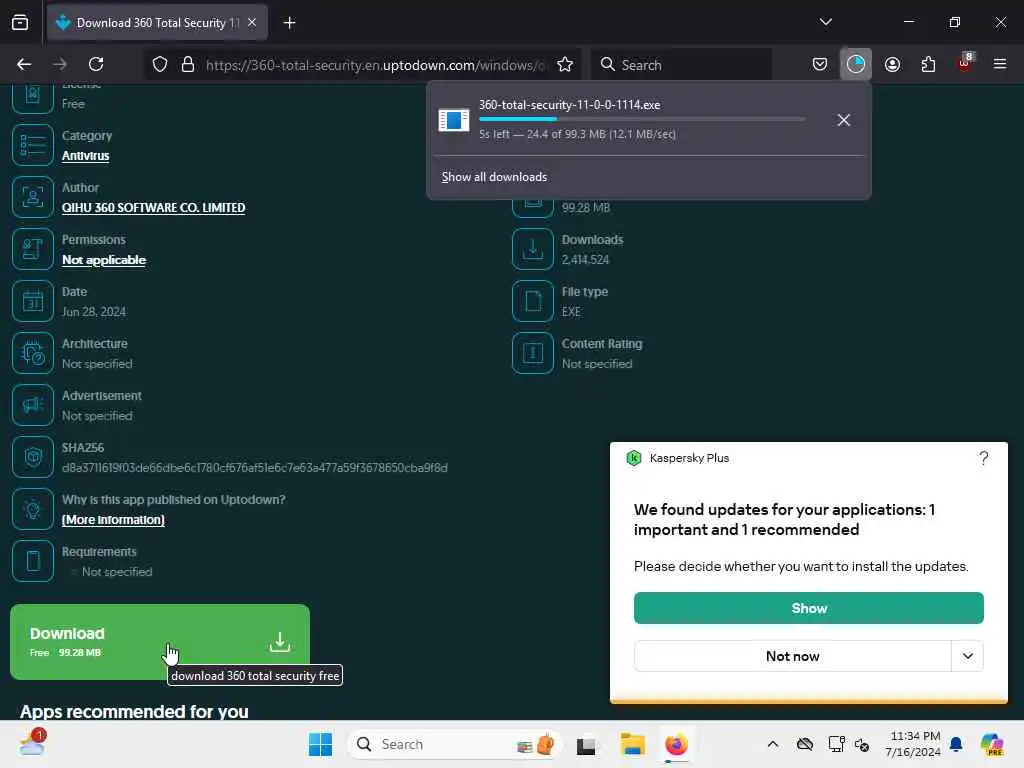Go back to the previous page

24,64
